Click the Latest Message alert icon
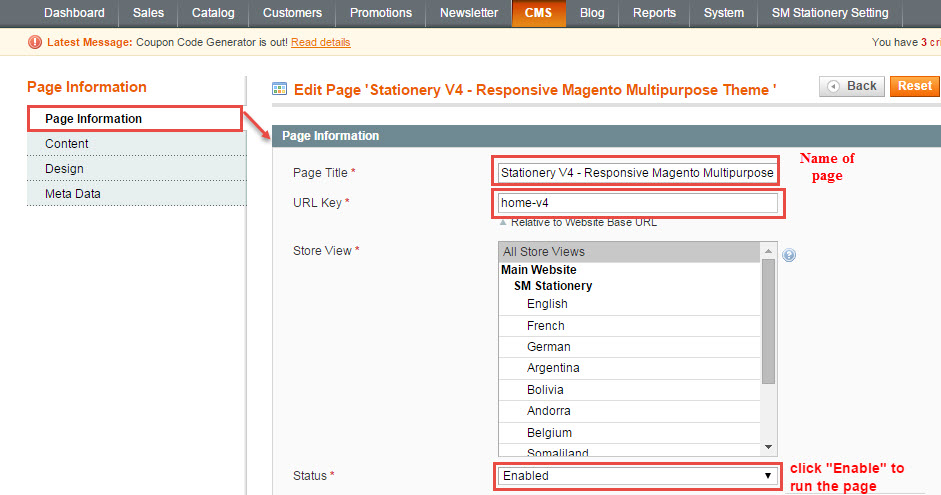941x495 pixels. tap(35, 42)
